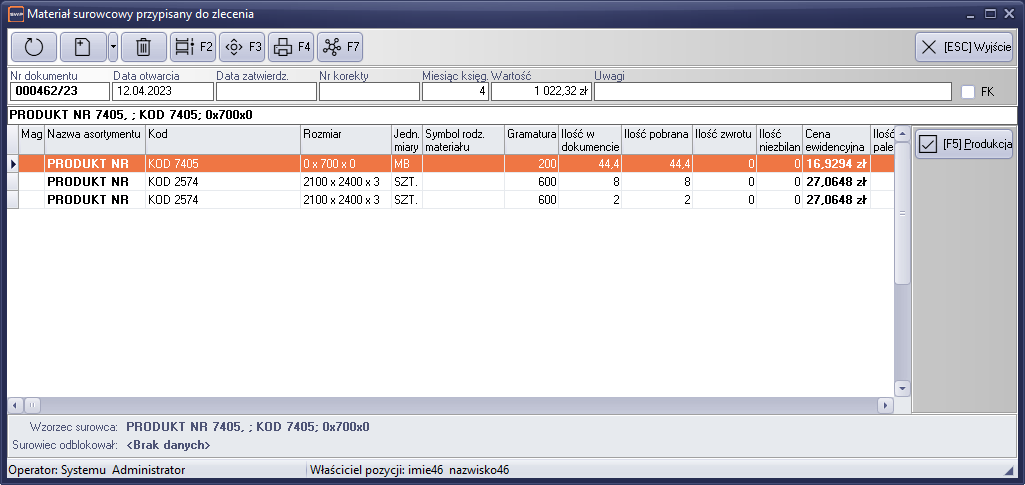Toggle the FK checkbox
The height and width of the screenshot is (485, 1025).
point(968,92)
